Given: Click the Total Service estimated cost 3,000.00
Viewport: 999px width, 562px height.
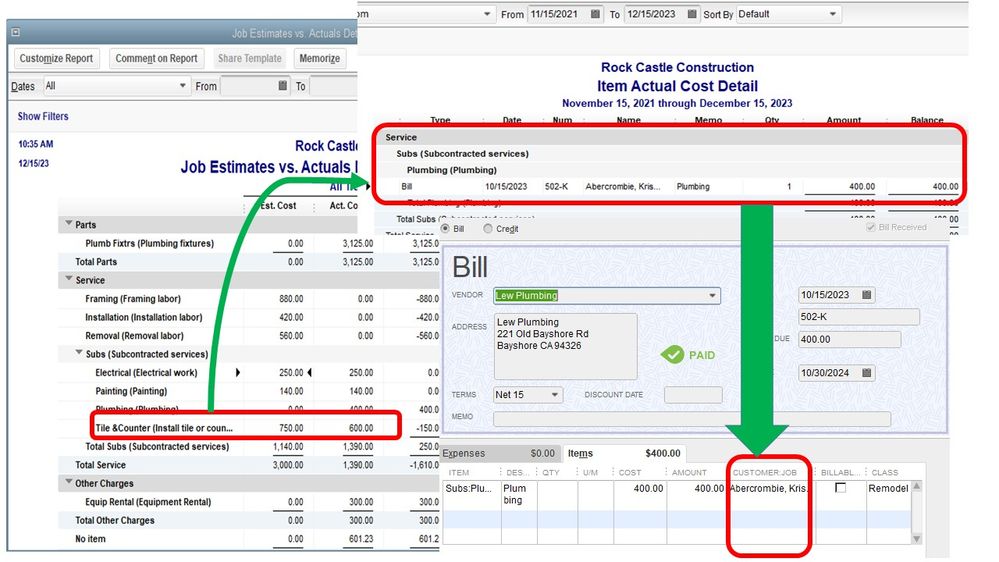Looking at the screenshot, I should [x=289, y=465].
